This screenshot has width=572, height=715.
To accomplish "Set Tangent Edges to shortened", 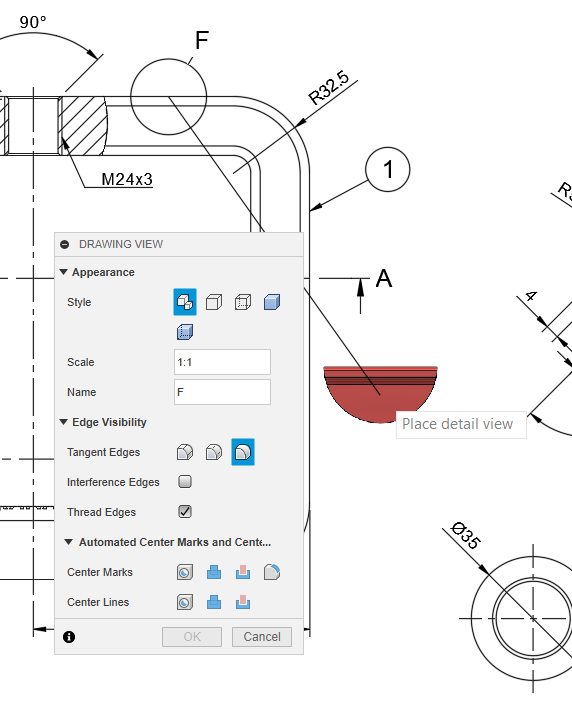I will point(214,452).
